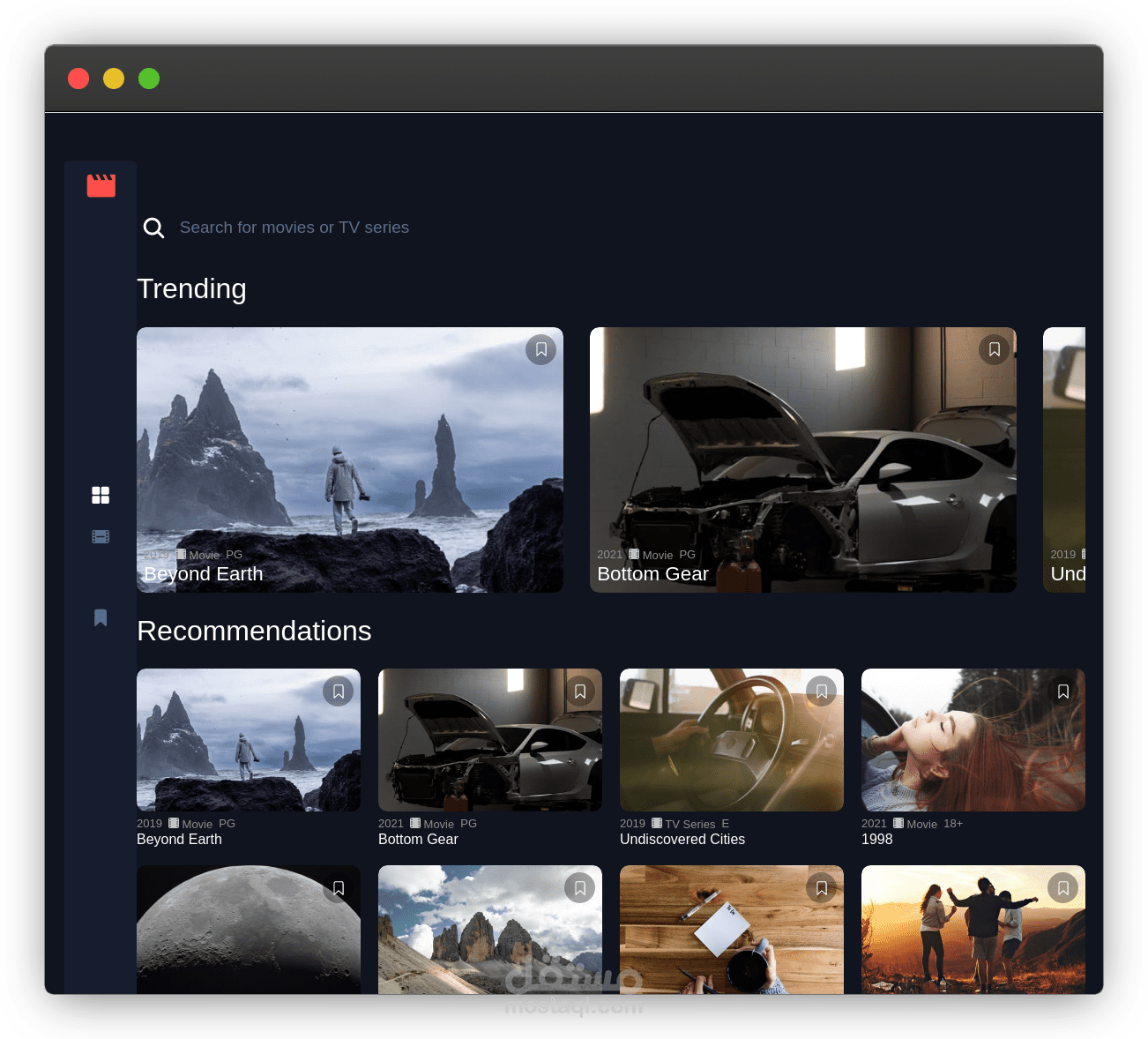Open the partially visible third trending card
This screenshot has height=1039, width=1148.
1064,460
